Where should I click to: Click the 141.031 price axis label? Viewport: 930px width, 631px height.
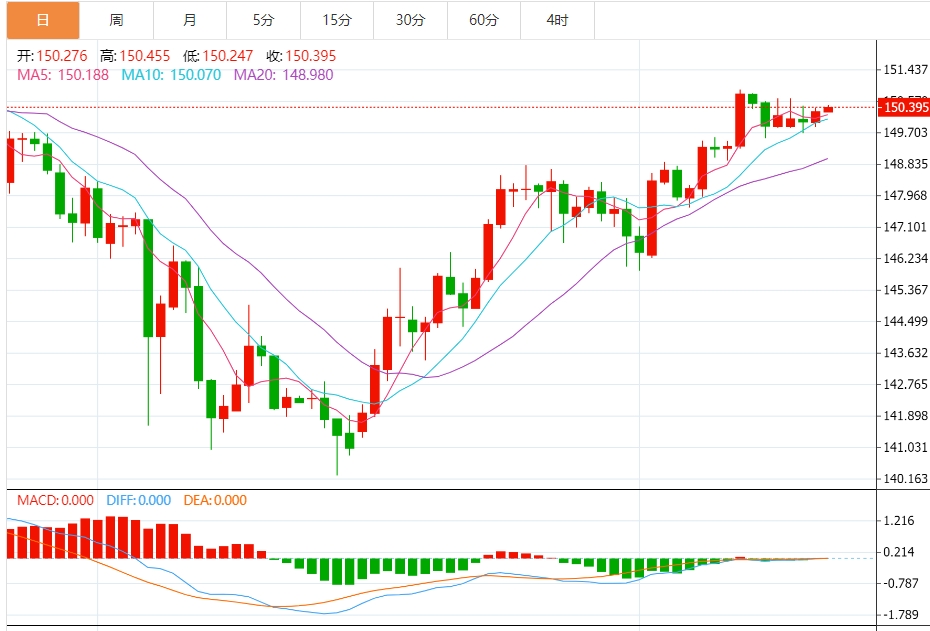(905, 447)
